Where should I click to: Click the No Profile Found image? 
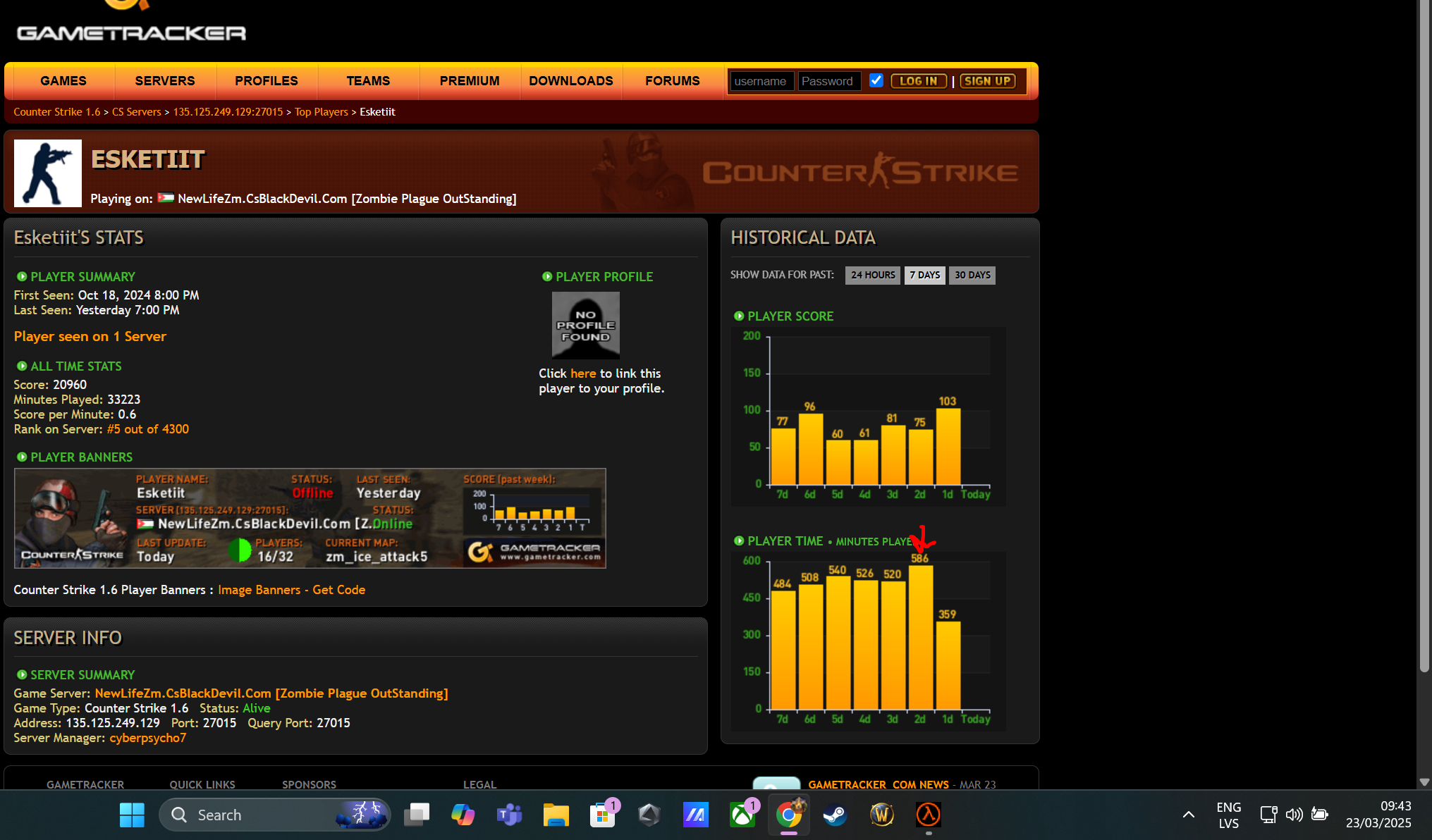click(x=586, y=326)
